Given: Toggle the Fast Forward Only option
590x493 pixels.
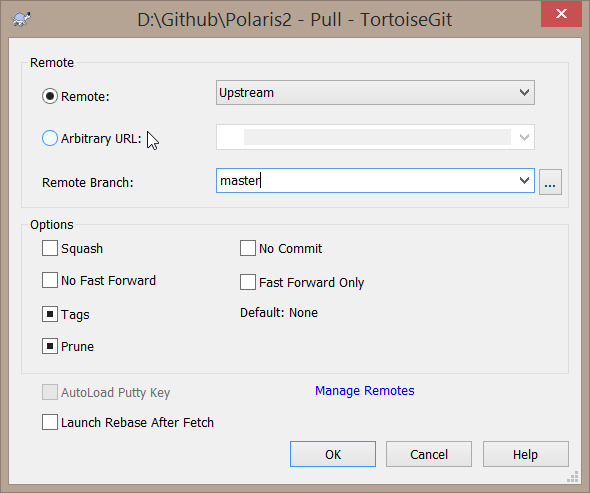Looking at the screenshot, I should point(248,282).
